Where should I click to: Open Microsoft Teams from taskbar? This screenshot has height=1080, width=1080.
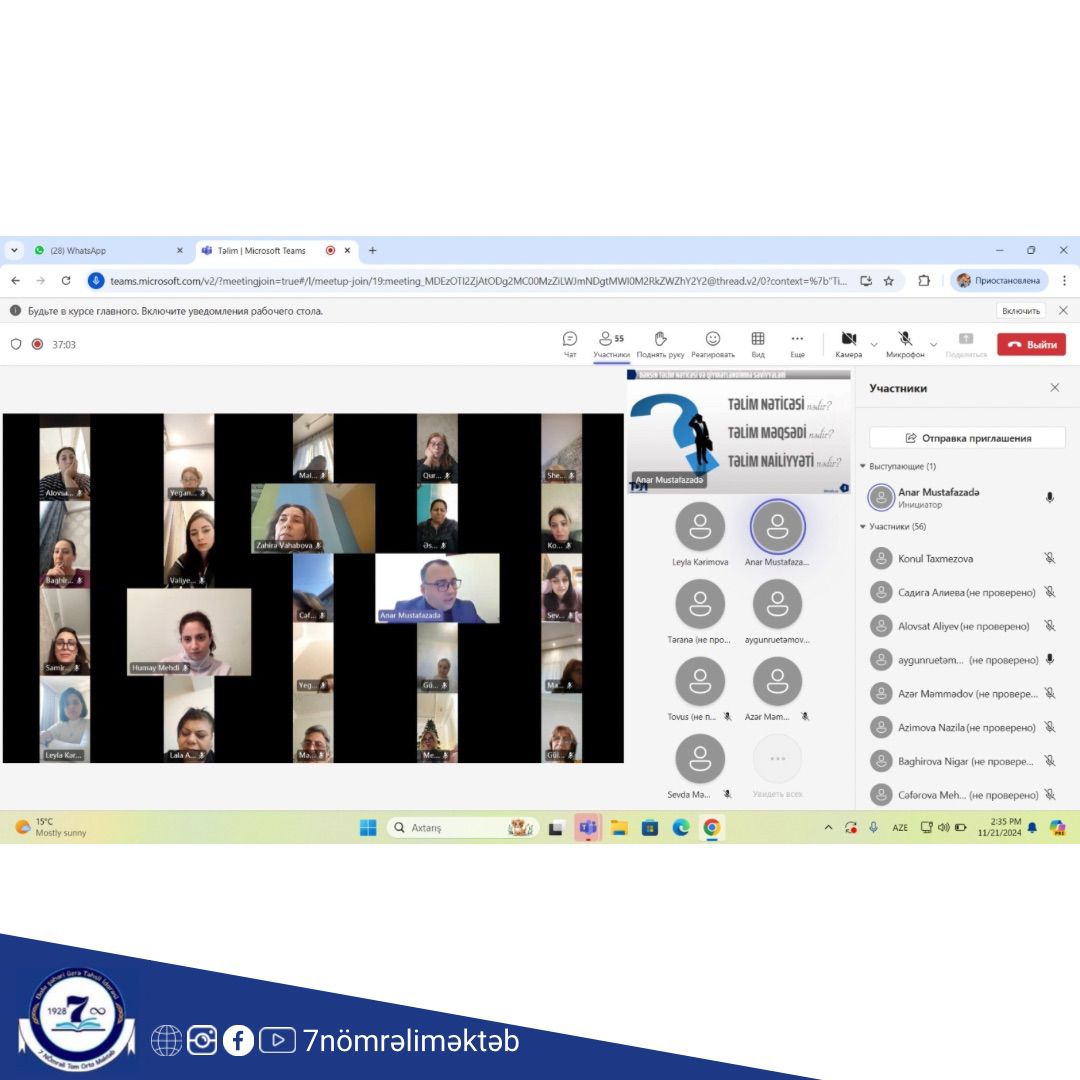coord(588,828)
